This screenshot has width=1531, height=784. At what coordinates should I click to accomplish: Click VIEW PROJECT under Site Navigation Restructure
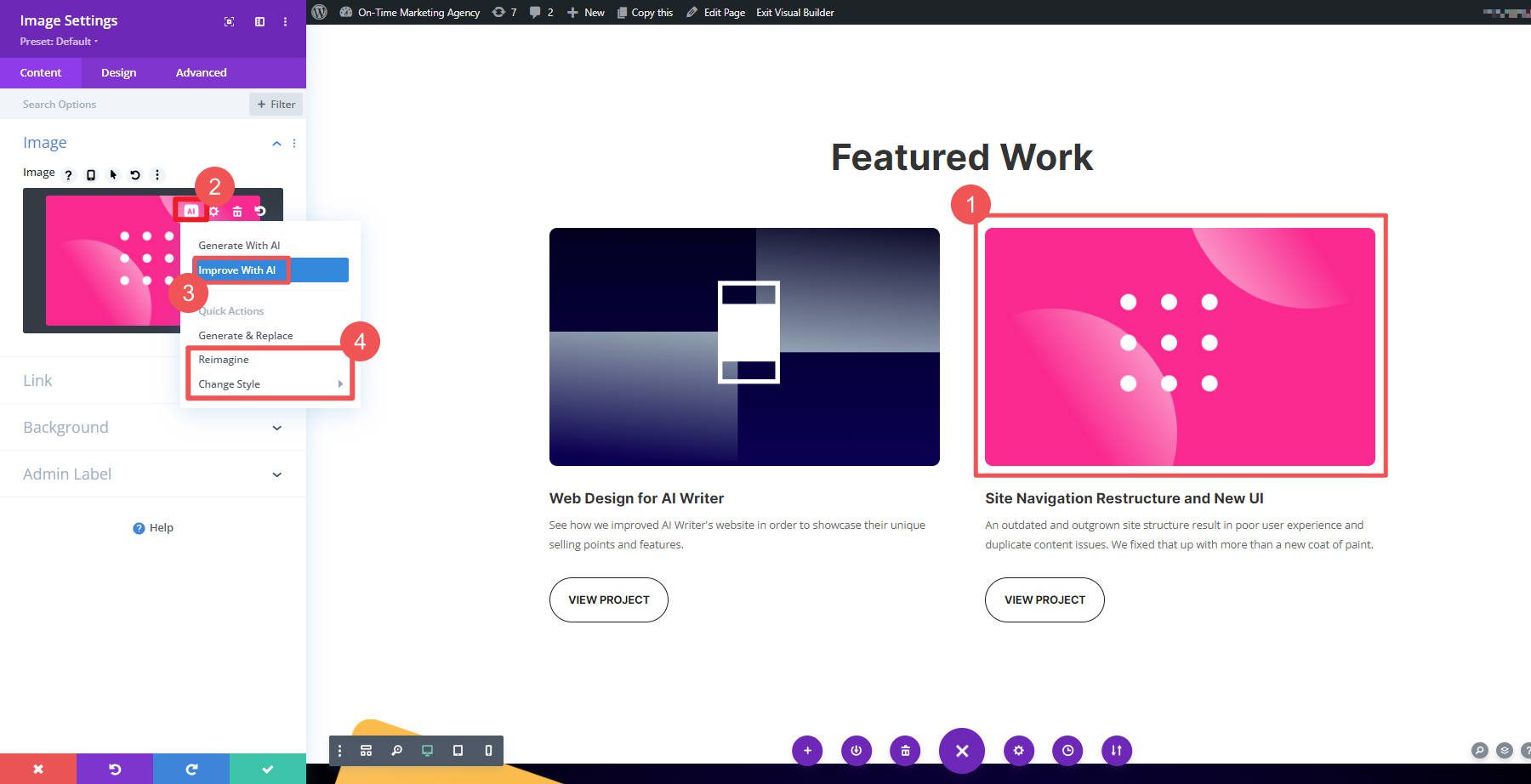(x=1044, y=599)
